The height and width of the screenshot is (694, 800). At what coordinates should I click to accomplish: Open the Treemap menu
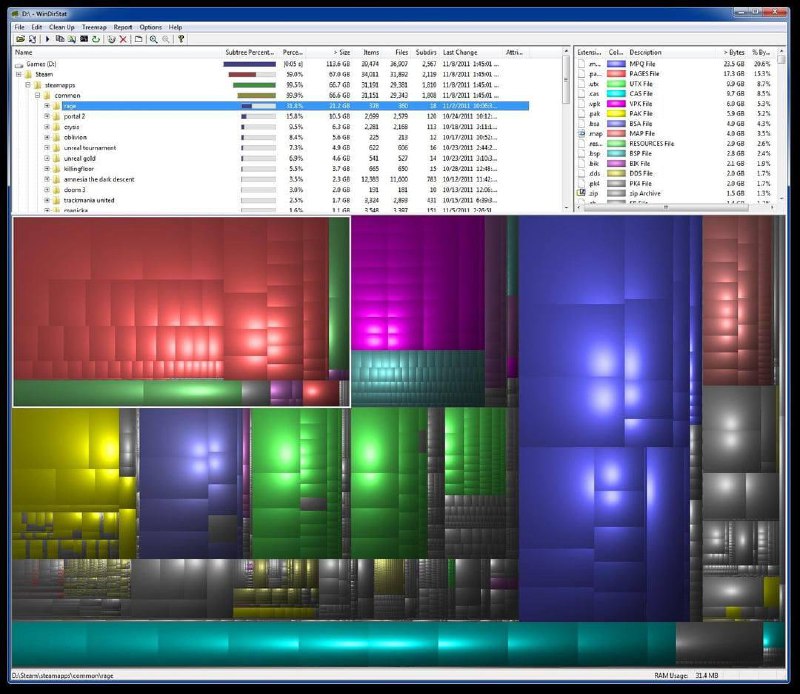94,27
